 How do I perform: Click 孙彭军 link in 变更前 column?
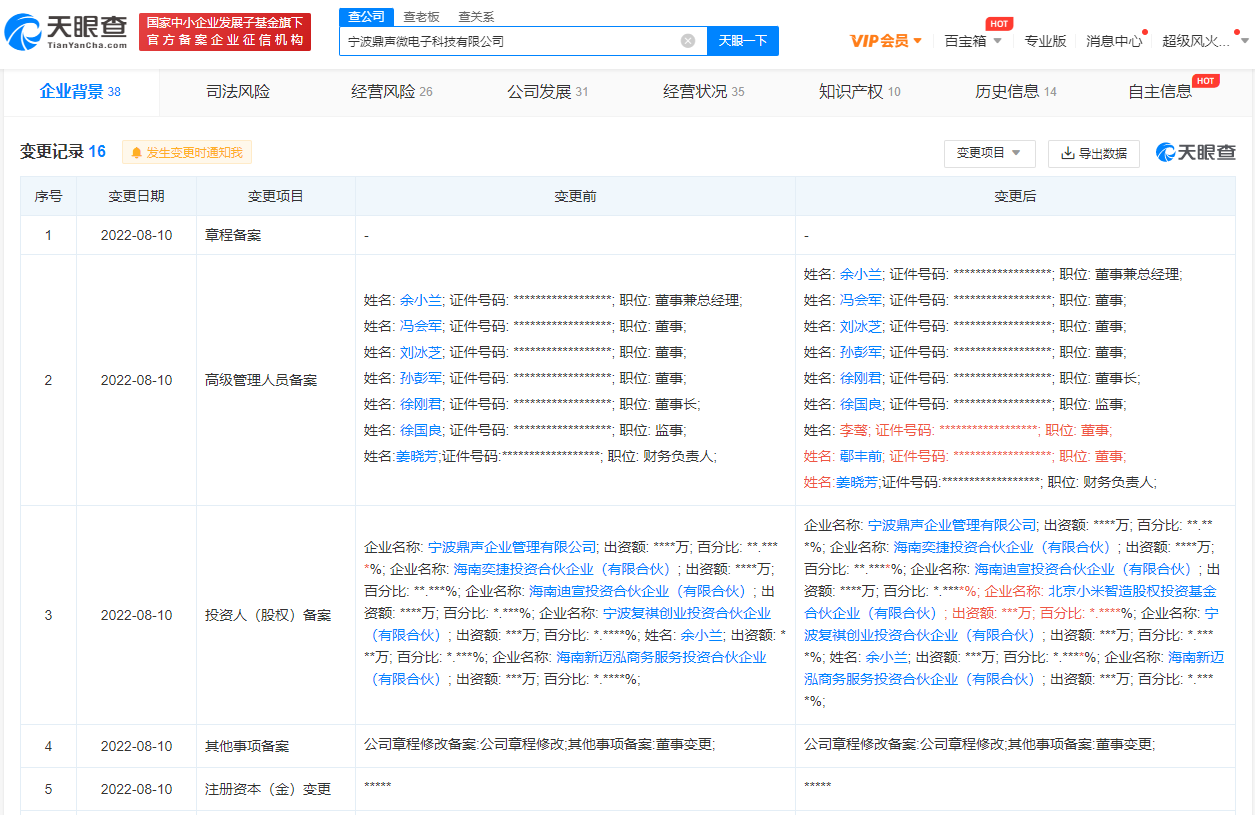(421, 378)
